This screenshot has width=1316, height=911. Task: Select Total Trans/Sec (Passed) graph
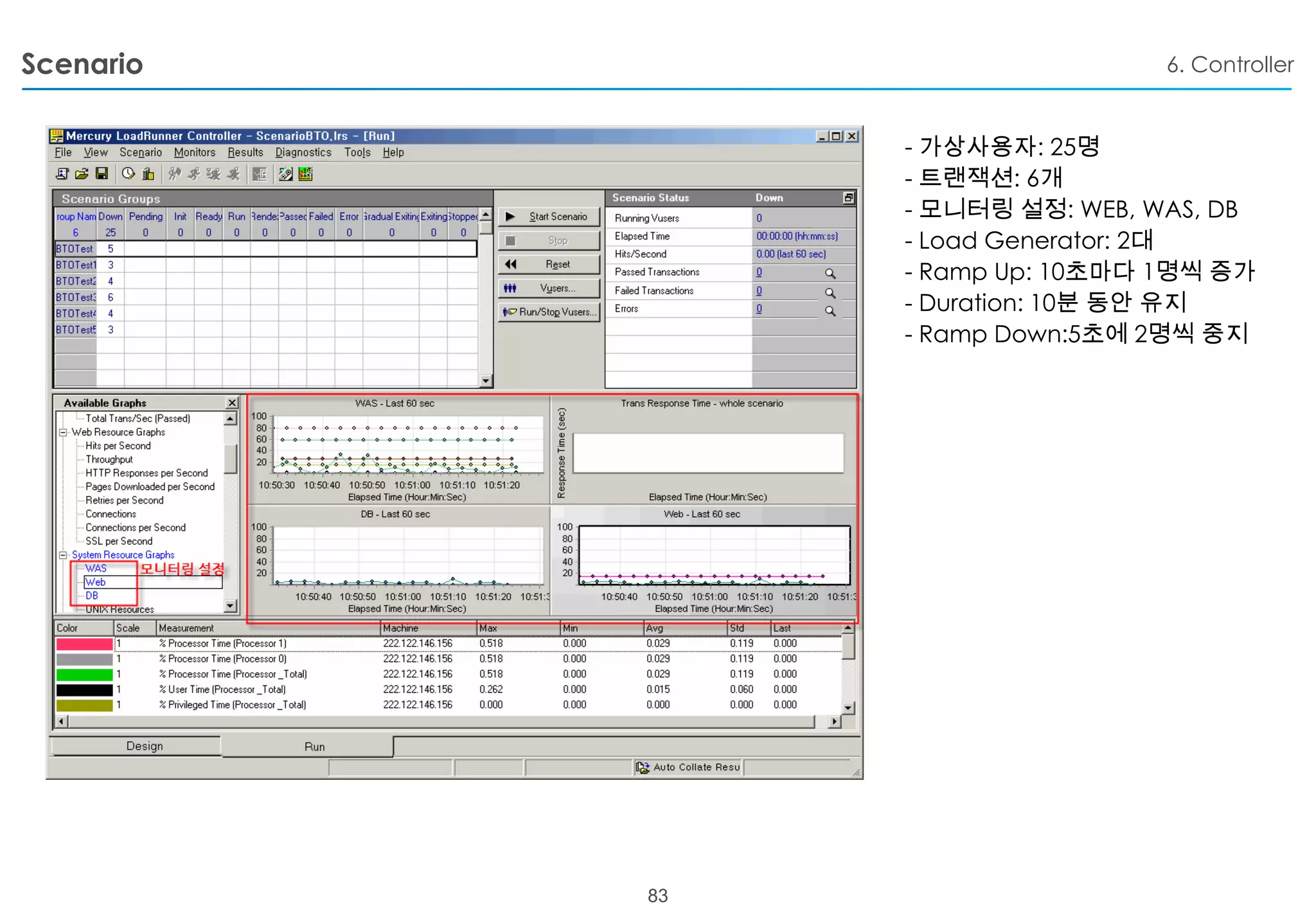click(138, 418)
